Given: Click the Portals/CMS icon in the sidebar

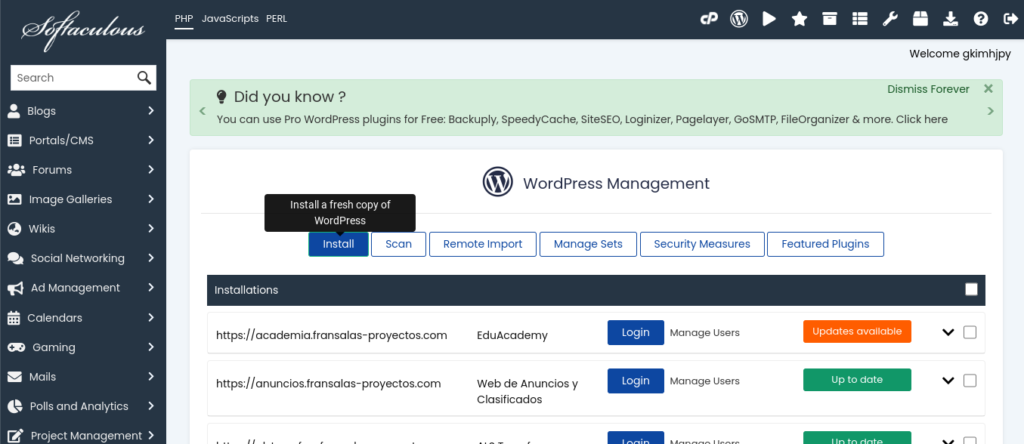Looking at the screenshot, I should (x=14, y=140).
